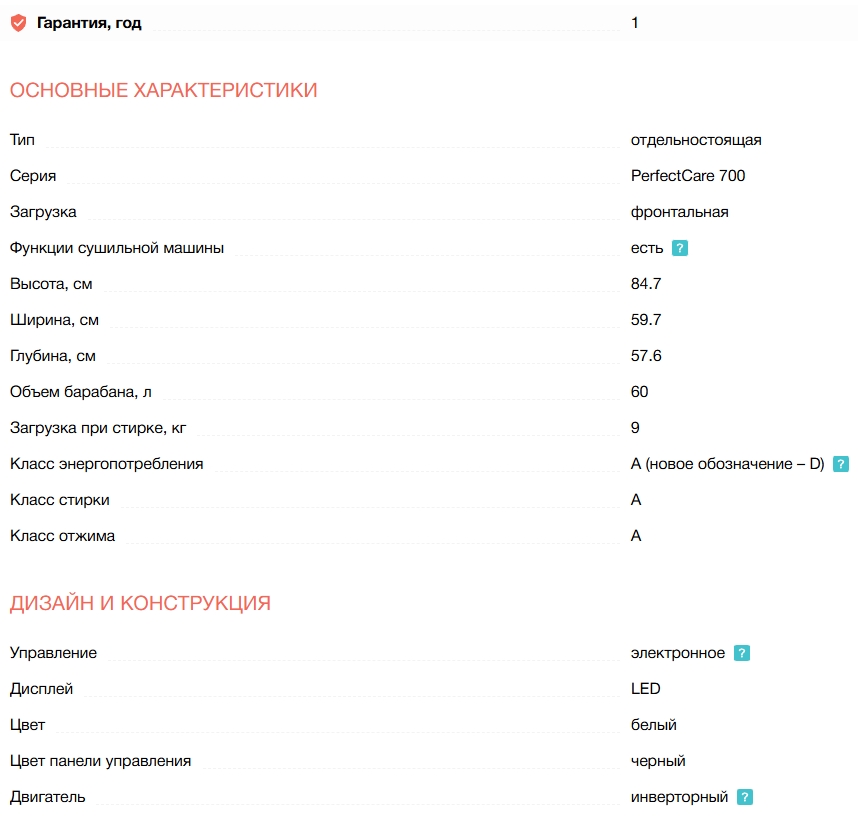
Task: Click the "ДИЗАЙН И КОНСТРУКЦИЯ" section heading
Action: point(140,603)
